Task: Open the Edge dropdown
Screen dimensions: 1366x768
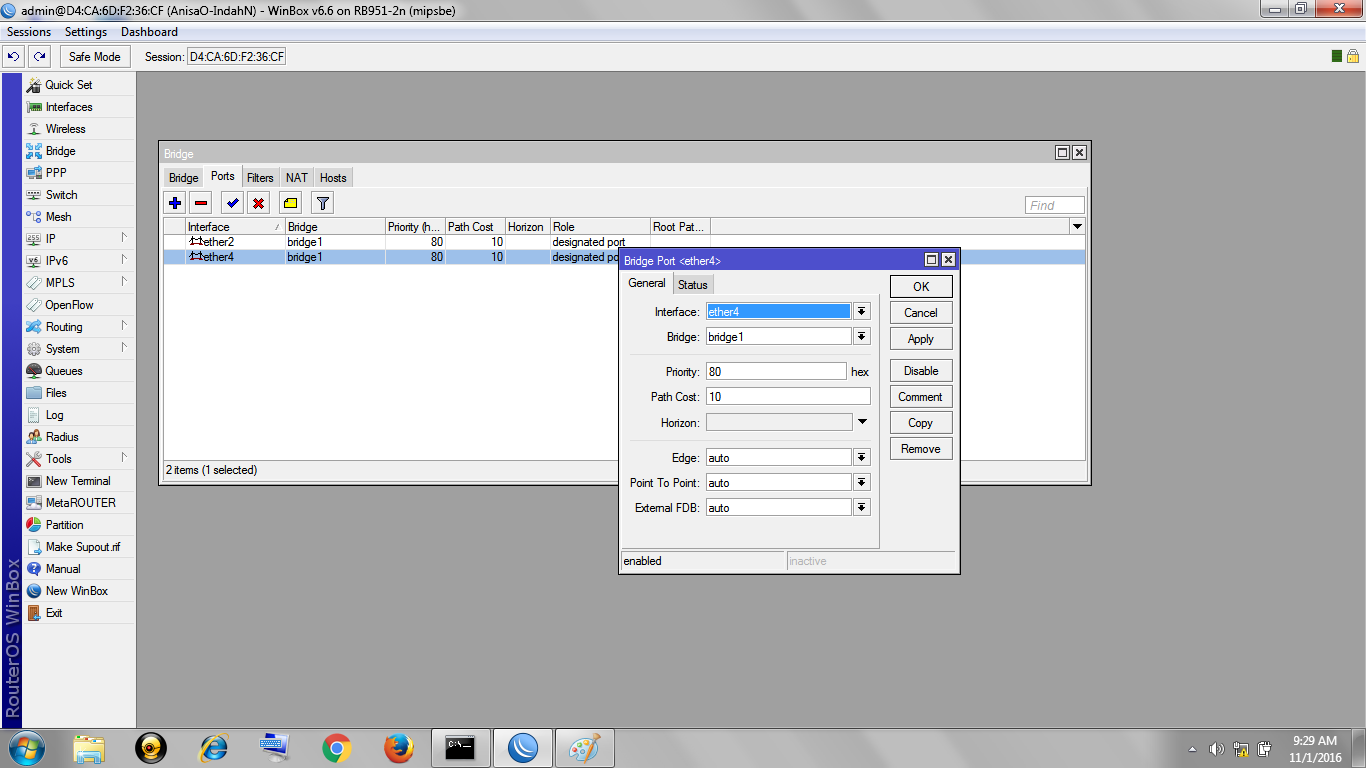Action: pyautogui.click(x=861, y=457)
